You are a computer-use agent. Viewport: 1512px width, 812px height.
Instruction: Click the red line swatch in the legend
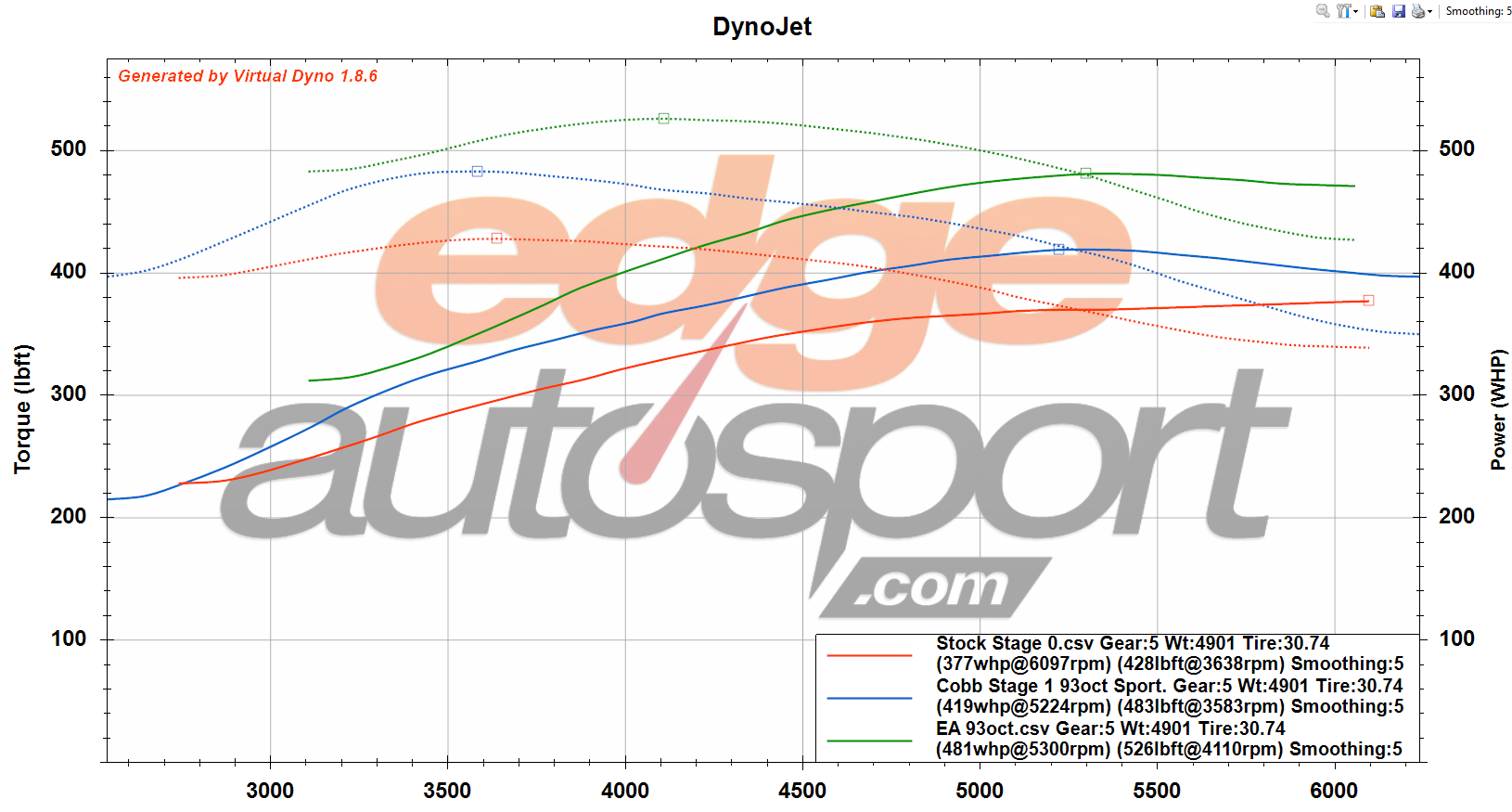(x=869, y=655)
